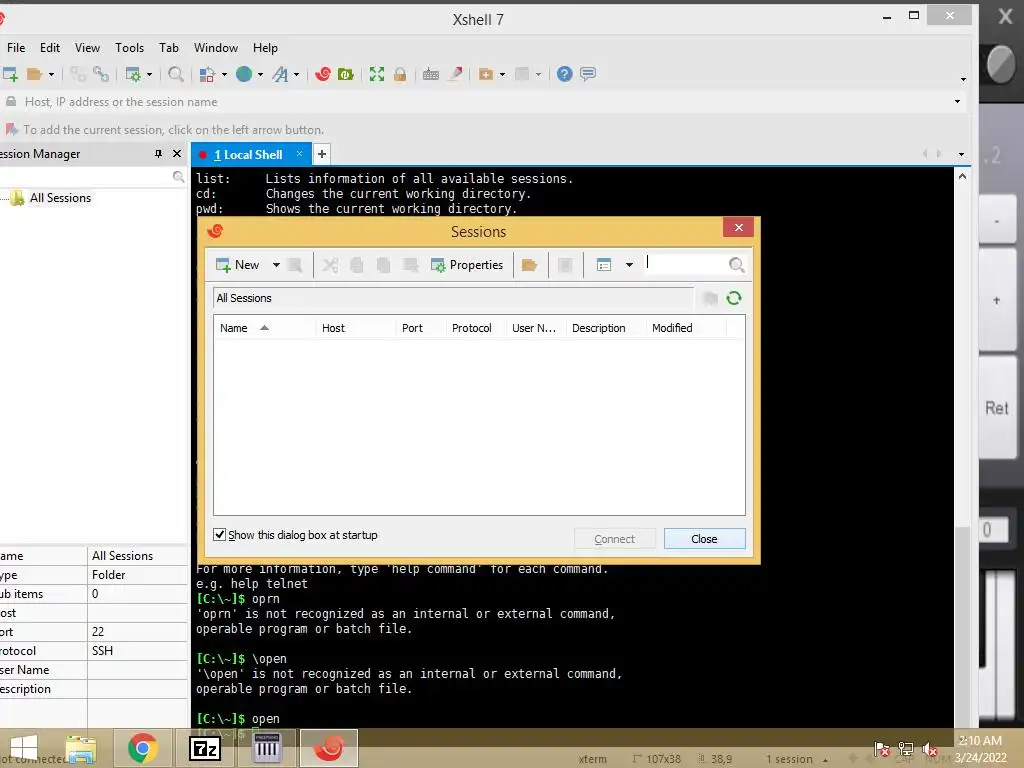Expand the New dropdown arrow in Sessions dialog

pyautogui.click(x=276, y=264)
